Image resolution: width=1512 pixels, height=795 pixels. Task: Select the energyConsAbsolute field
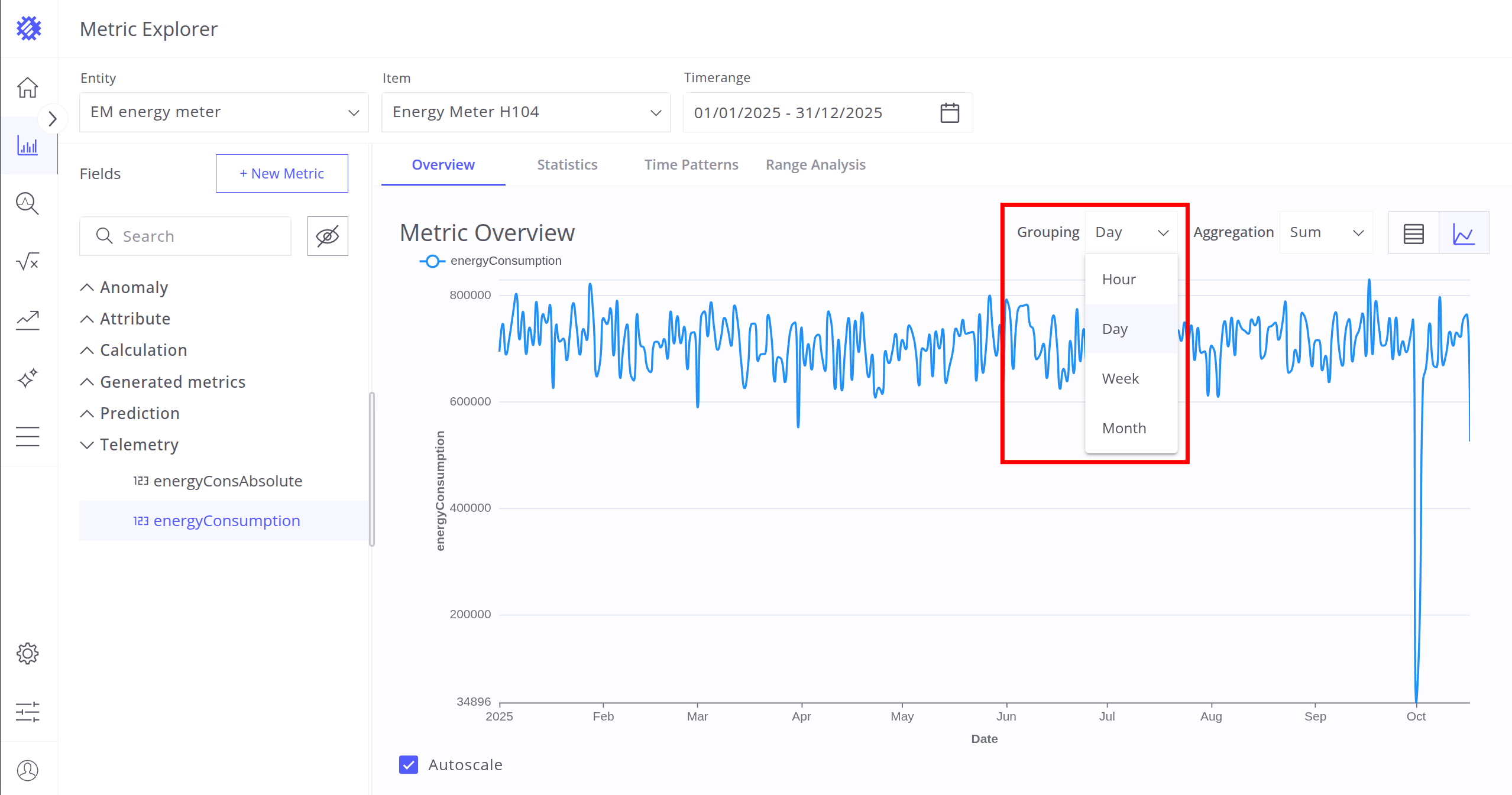228,481
